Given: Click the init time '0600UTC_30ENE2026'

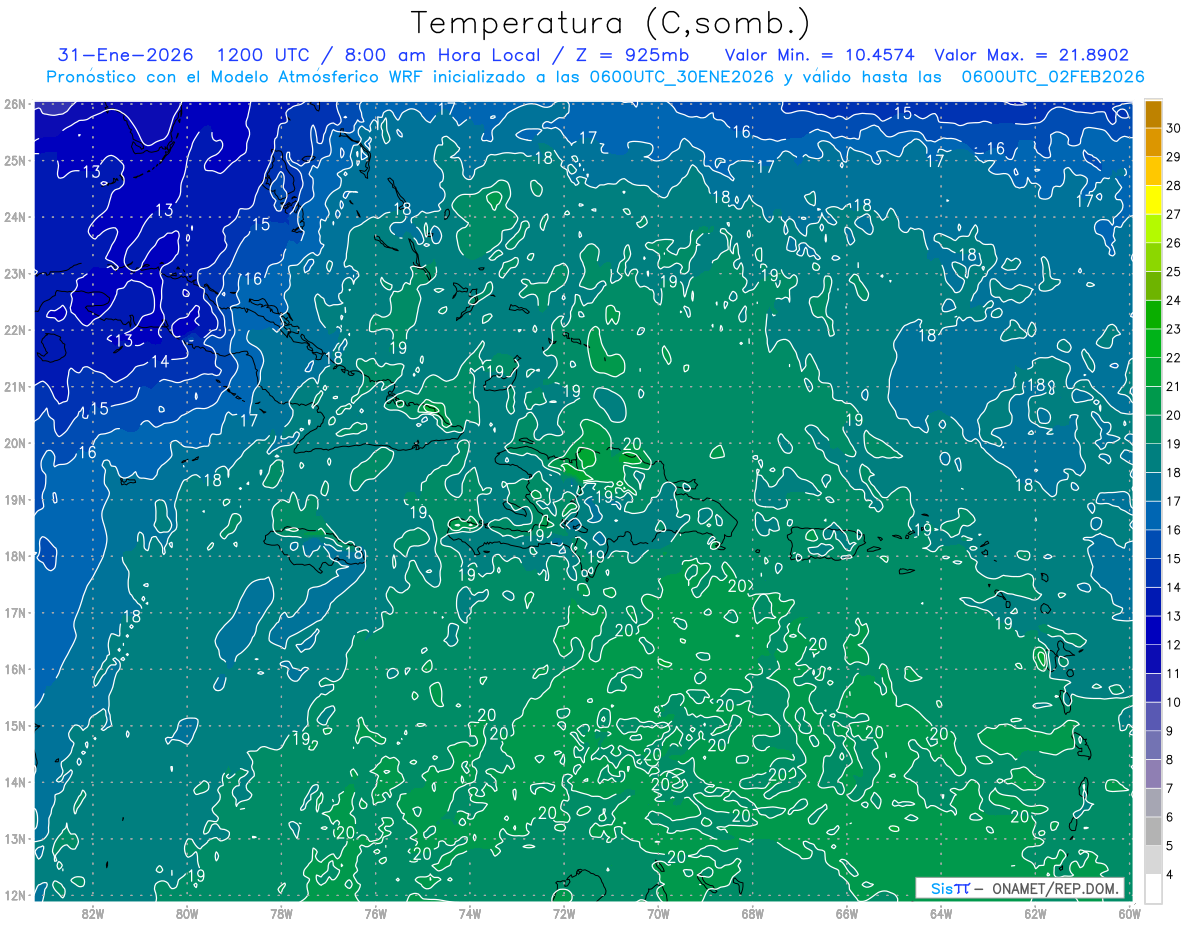Looking at the screenshot, I should coord(683,77).
